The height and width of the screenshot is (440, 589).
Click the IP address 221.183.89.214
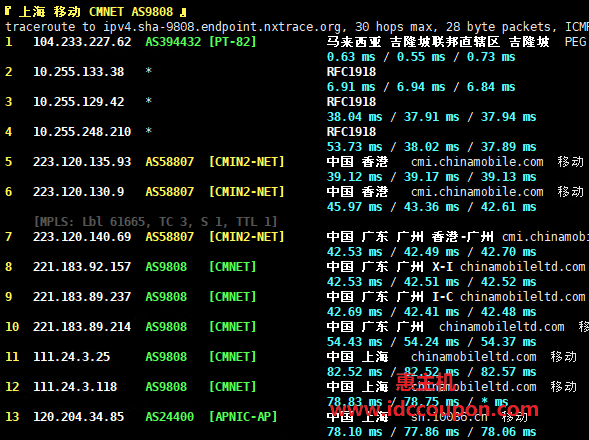pyautogui.click(x=82, y=327)
